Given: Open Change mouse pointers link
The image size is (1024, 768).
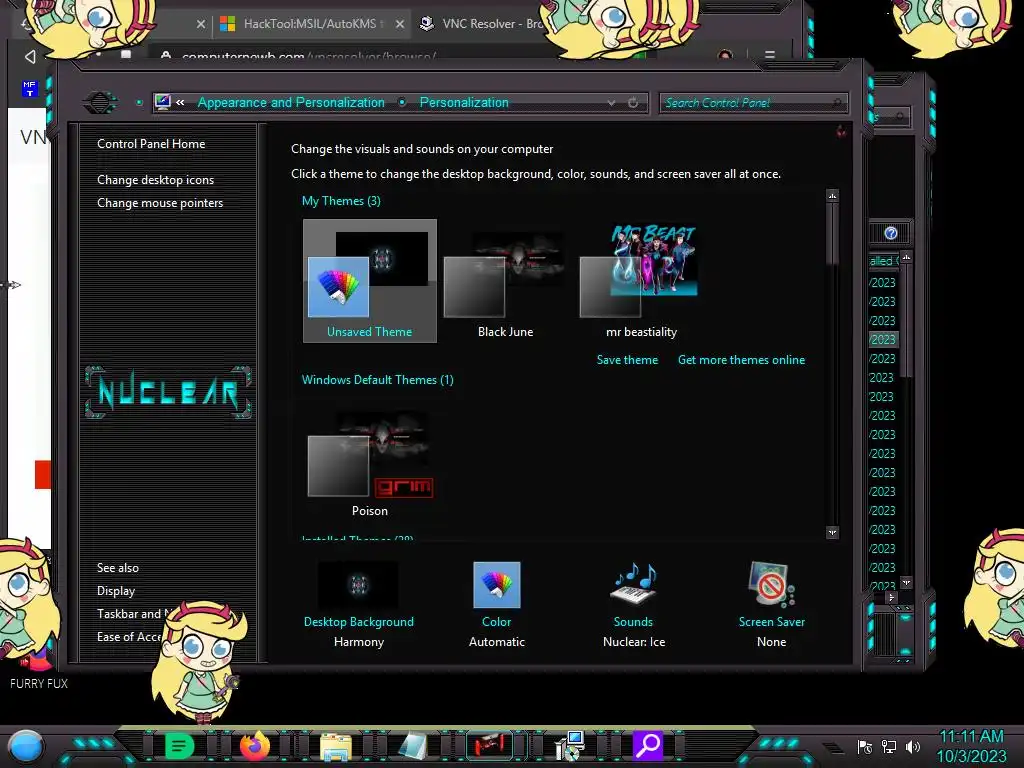Looking at the screenshot, I should (160, 202).
